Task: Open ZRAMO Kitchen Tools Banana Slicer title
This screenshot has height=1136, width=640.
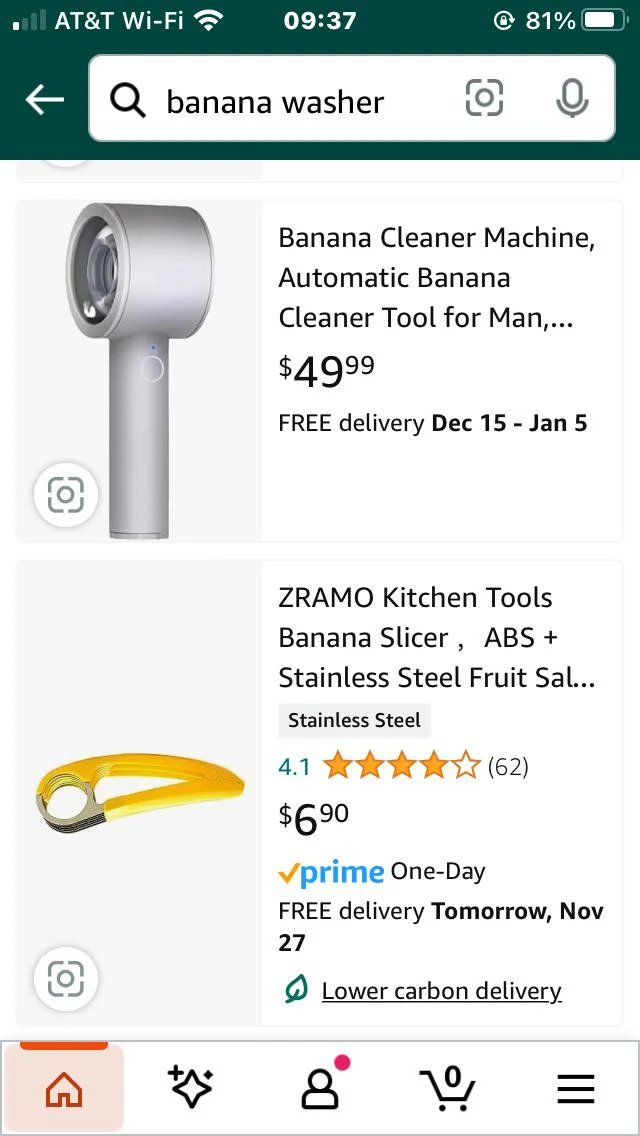Action: tap(437, 637)
